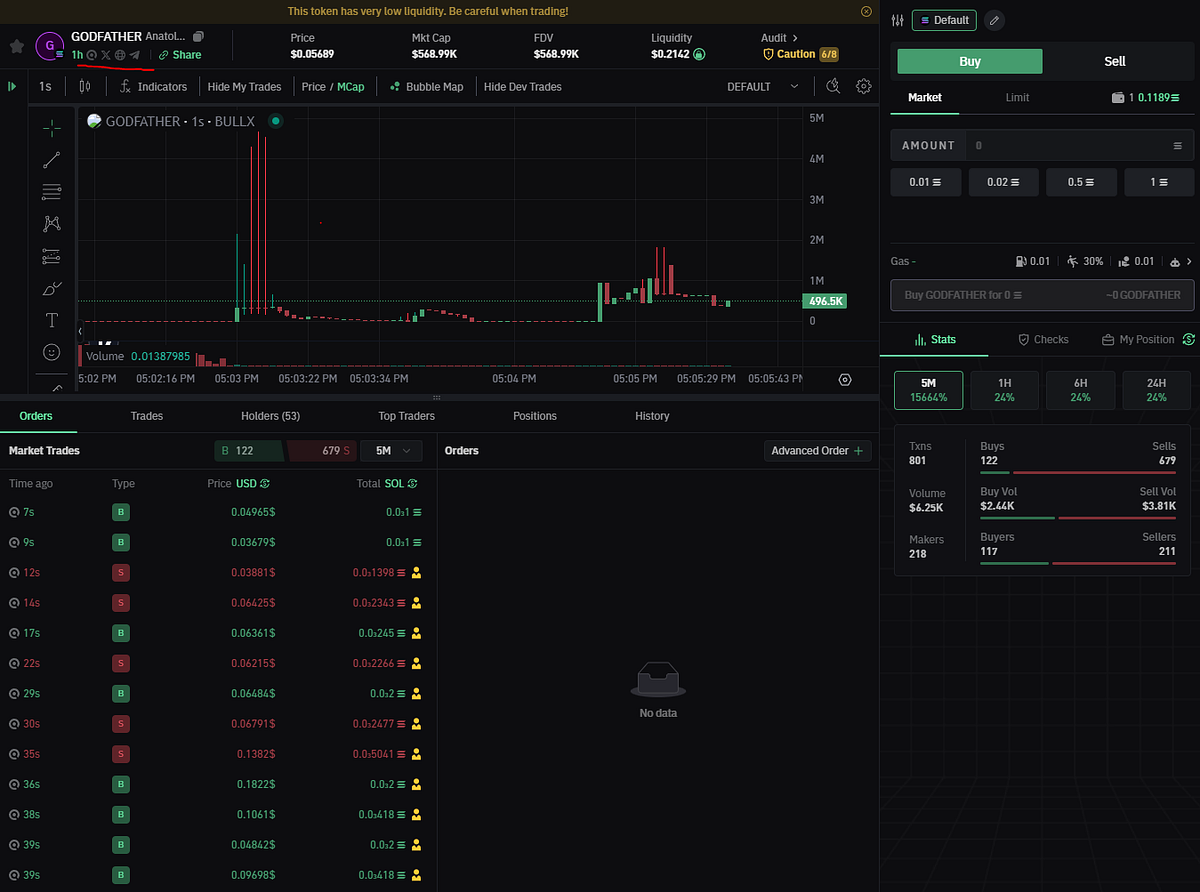
Task: Open the Limit order tab
Action: coord(1017,97)
